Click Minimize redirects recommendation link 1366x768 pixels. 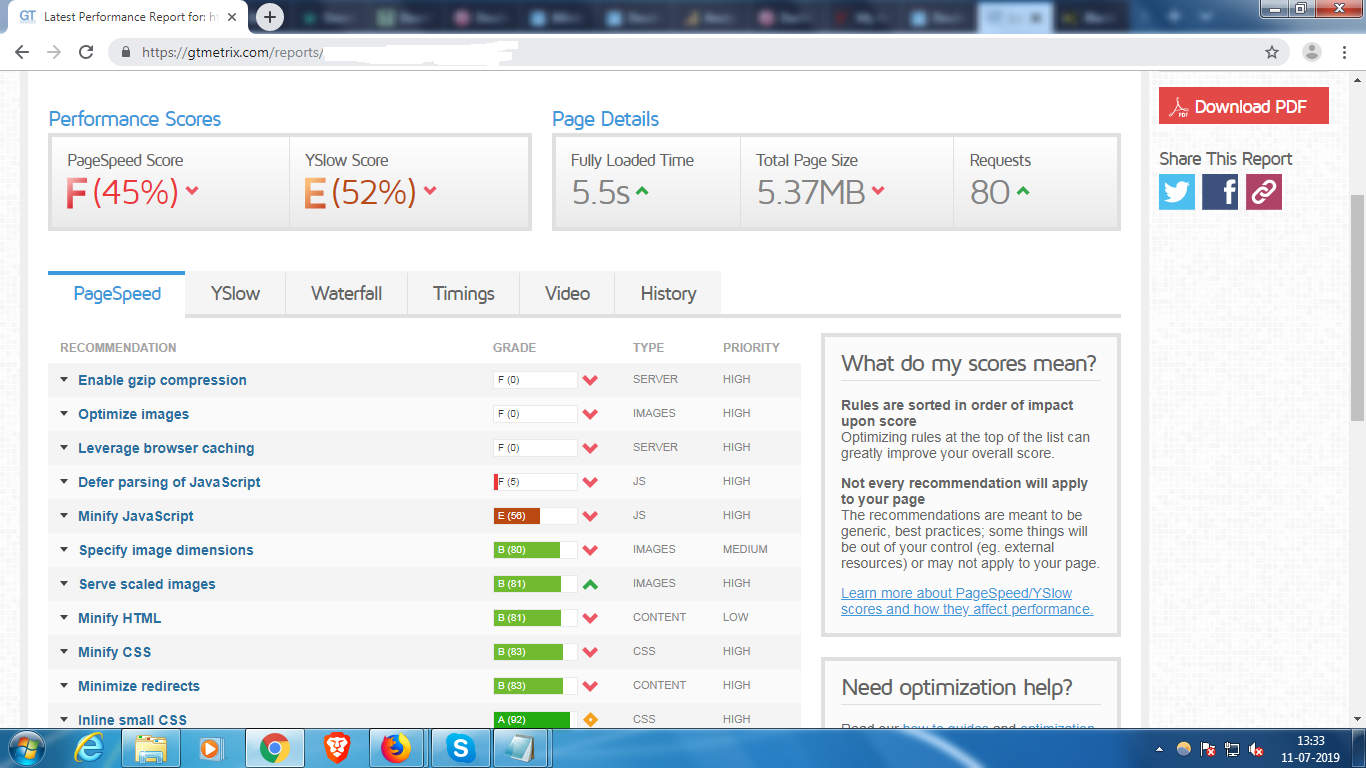[139, 686]
